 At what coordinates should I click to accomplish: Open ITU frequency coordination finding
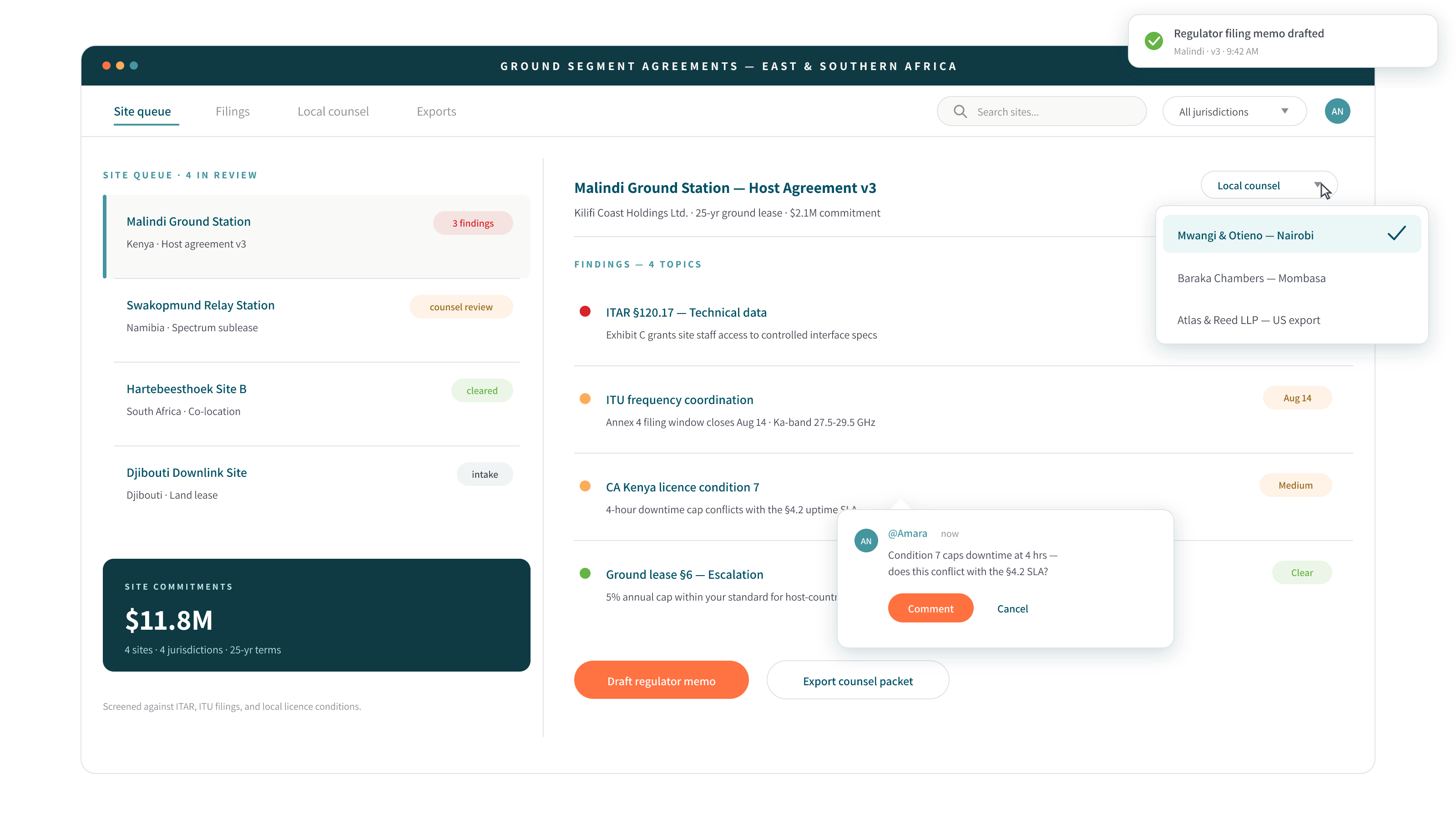[x=679, y=399]
